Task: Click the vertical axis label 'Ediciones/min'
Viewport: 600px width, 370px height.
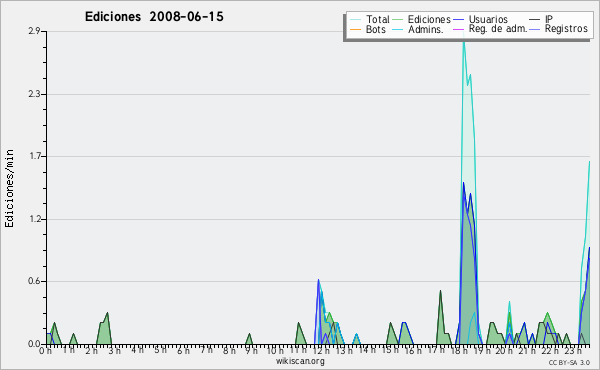Action: point(9,188)
